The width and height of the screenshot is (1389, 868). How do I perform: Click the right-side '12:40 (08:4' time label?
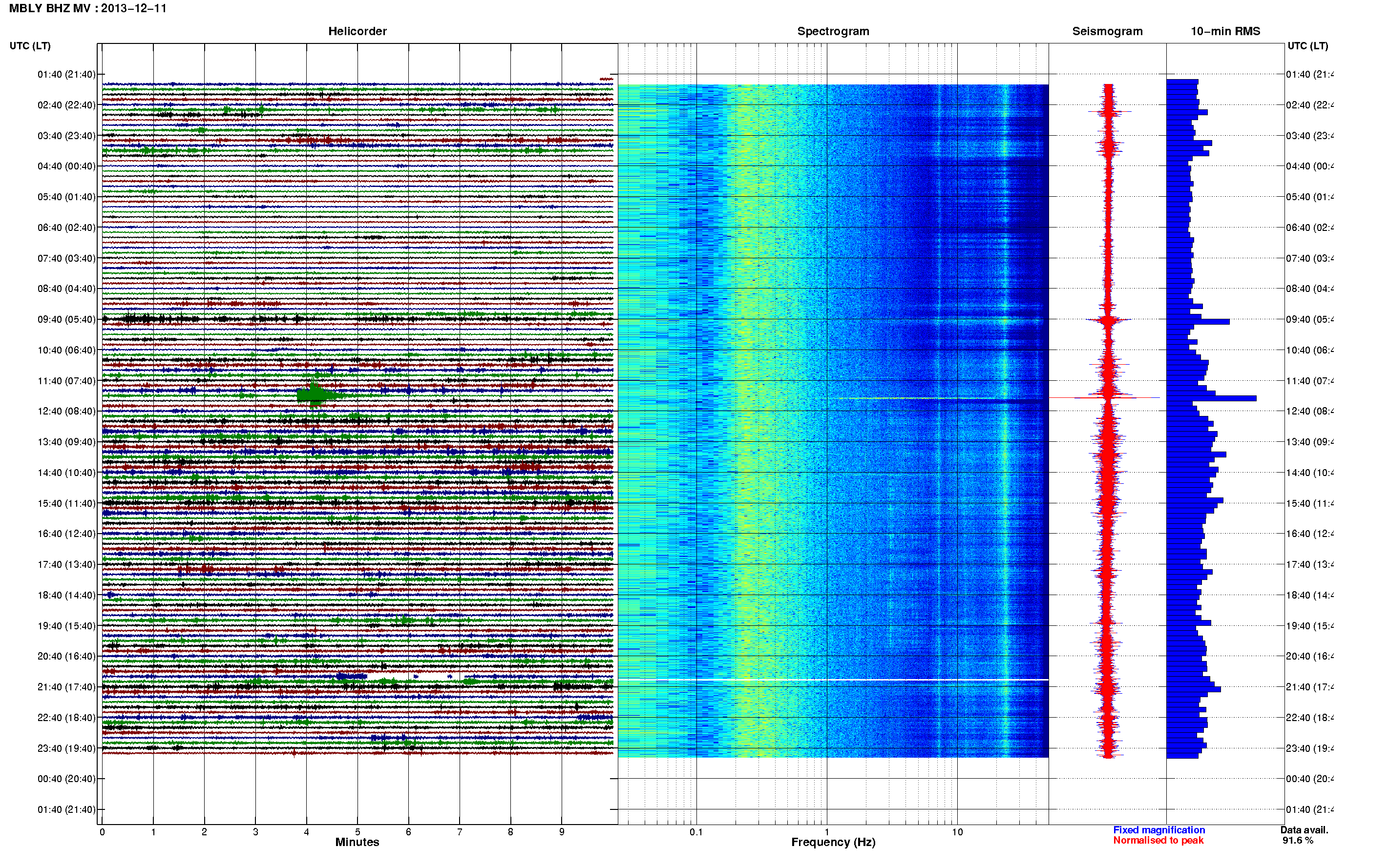pyautogui.click(x=1310, y=411)
